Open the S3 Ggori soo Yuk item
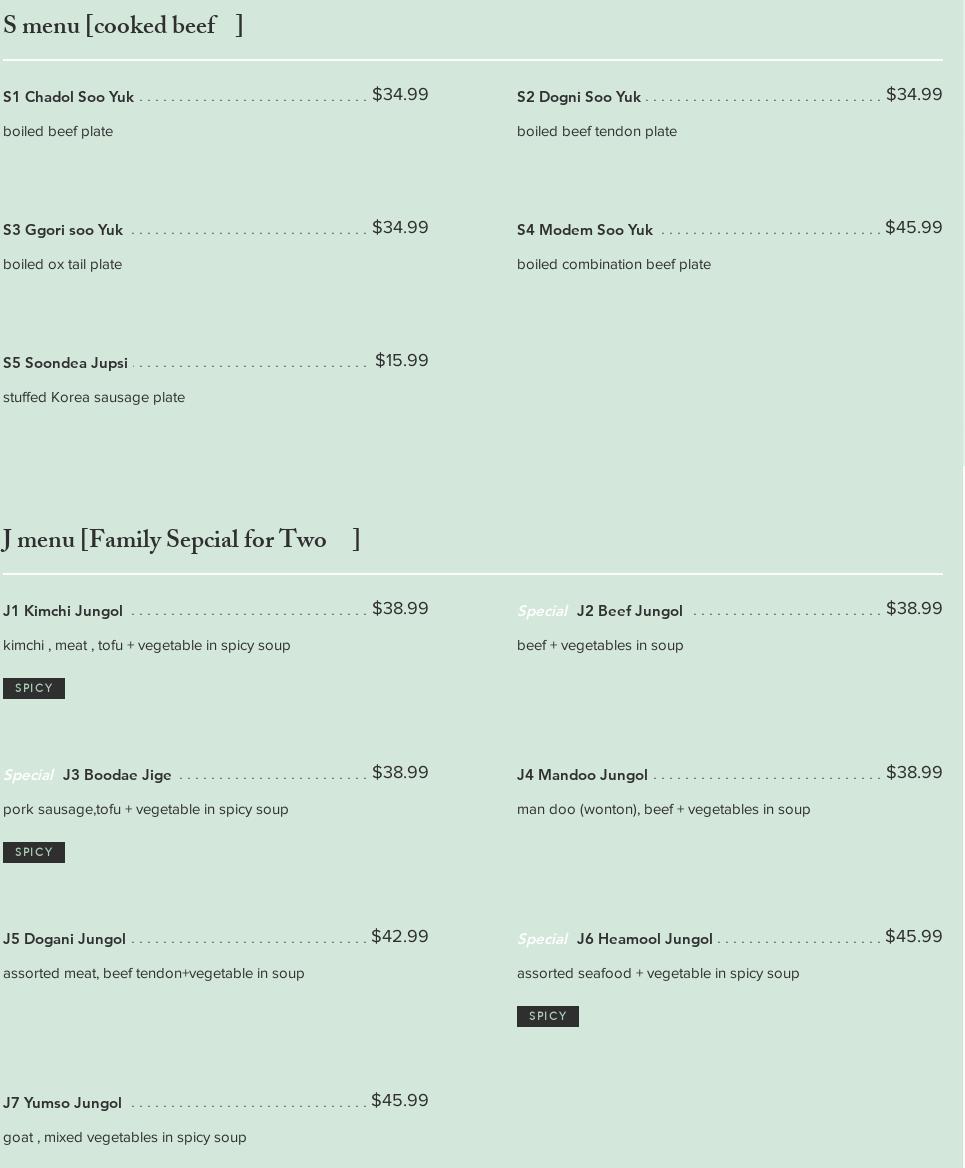965x1168 pixels. point(63,230)
